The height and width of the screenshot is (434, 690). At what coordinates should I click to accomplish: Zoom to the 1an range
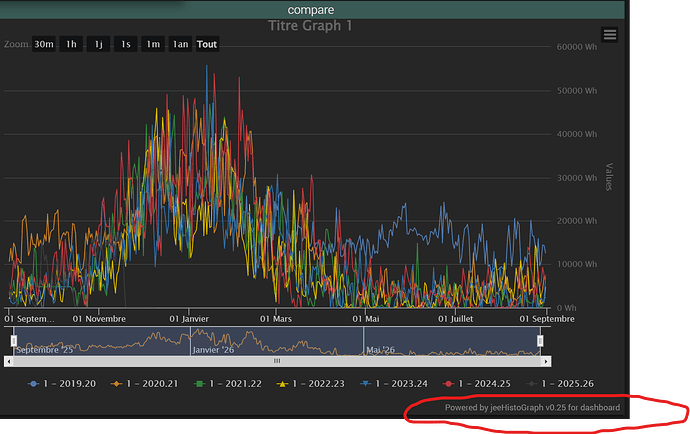[180, 44]
